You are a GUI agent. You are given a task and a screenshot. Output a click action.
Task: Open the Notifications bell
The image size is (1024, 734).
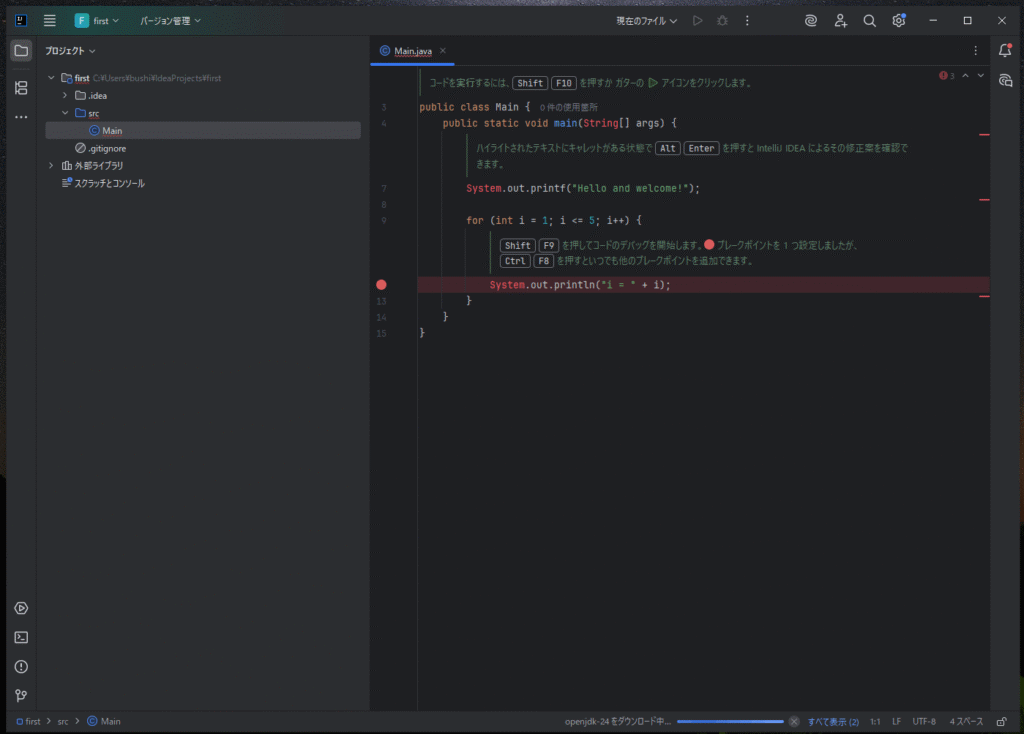1005,51
